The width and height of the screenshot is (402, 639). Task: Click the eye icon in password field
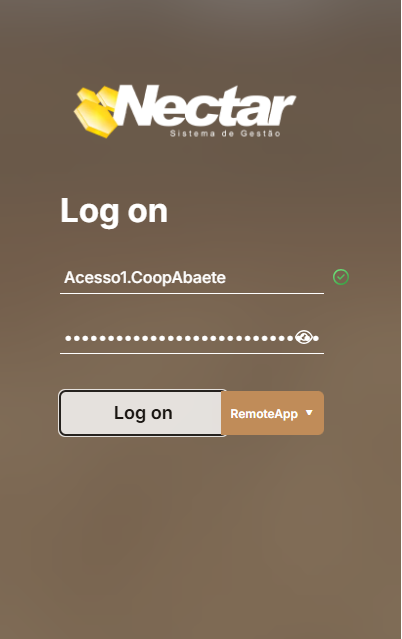click(304, 337)
